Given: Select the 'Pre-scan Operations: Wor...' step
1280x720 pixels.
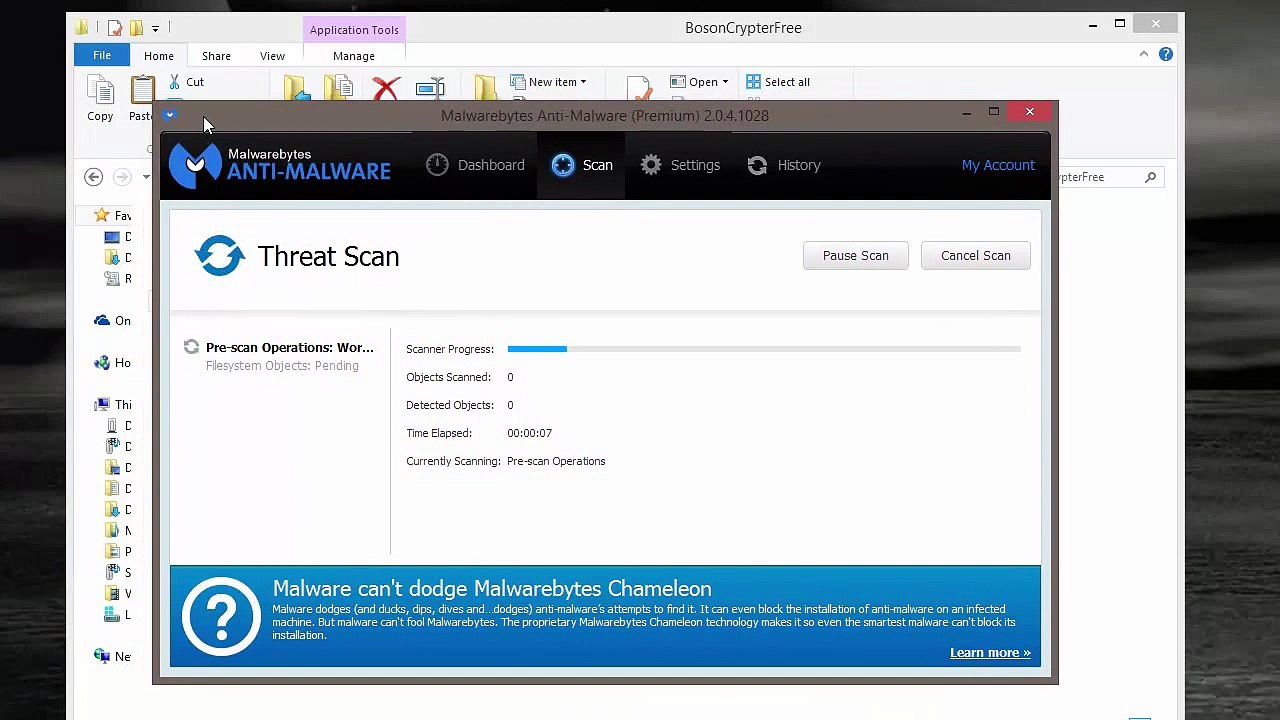Looking at the screenshot, I should click(290, 348).
